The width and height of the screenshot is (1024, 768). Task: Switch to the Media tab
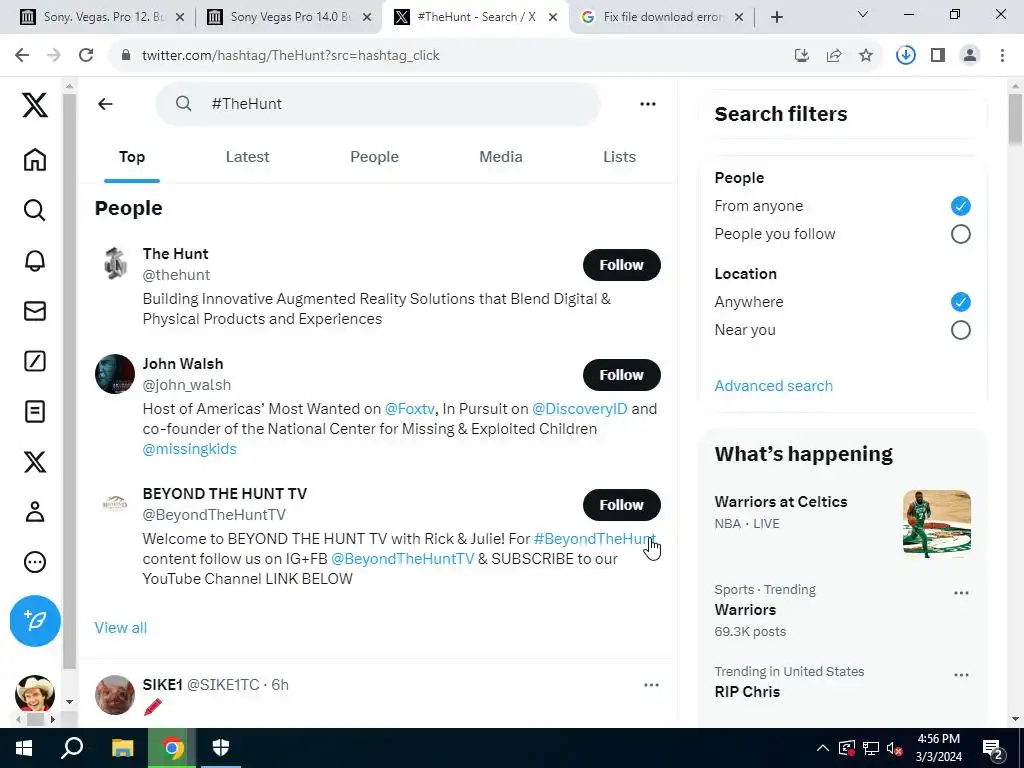coord(501,157)
